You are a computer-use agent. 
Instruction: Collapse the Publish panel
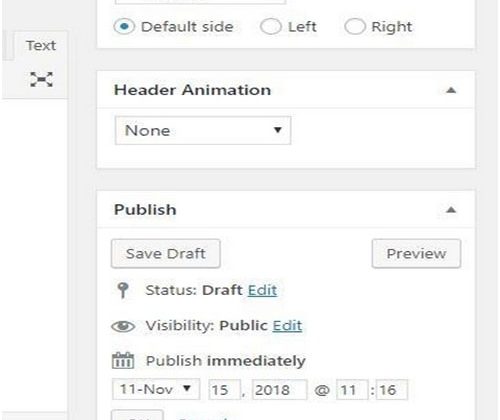coord(451,210)
